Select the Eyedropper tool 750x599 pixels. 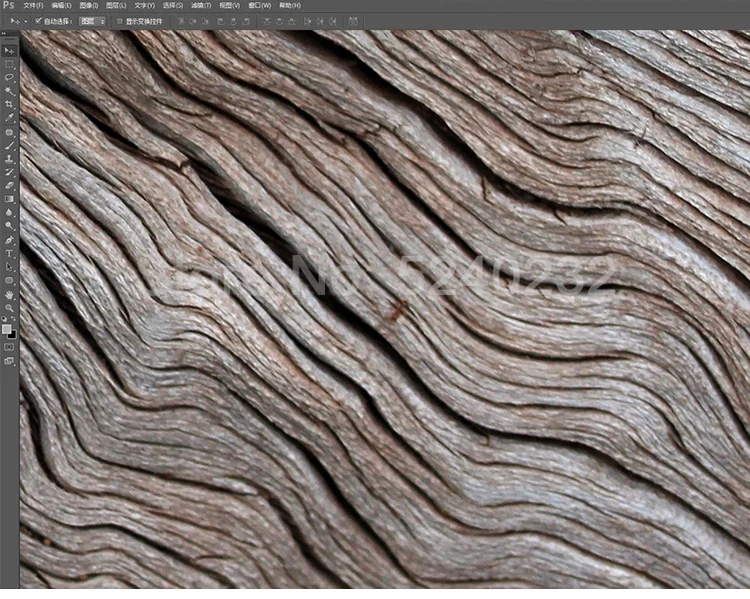point(9,118)
